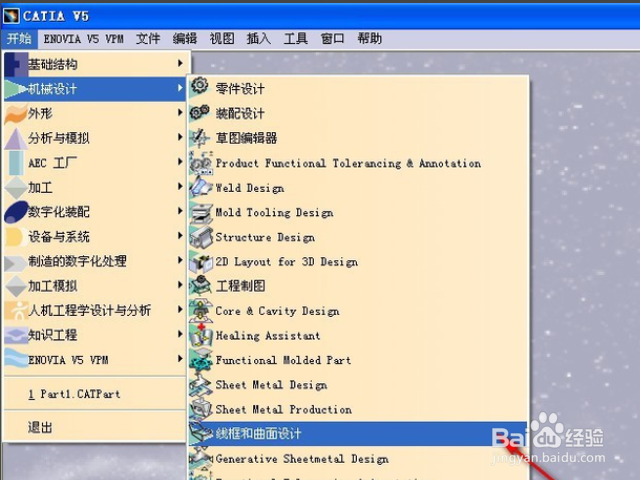
Task: Click the green 机械设计 category icon
Action: pos(16,89)
